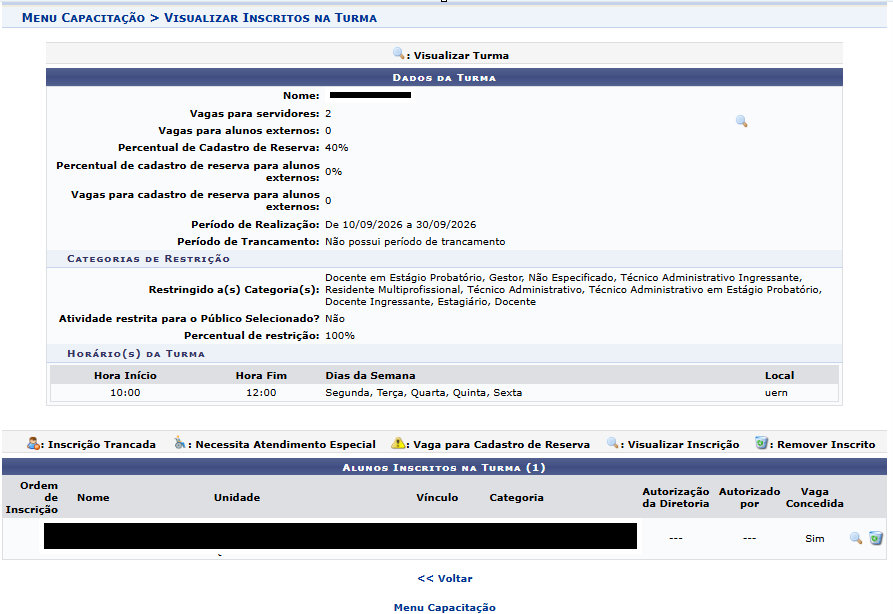Click the start time 10:00

point(125,393)
